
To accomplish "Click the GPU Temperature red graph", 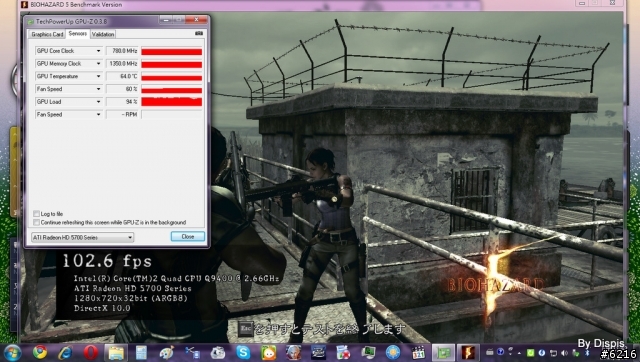I will click(171, 78).
